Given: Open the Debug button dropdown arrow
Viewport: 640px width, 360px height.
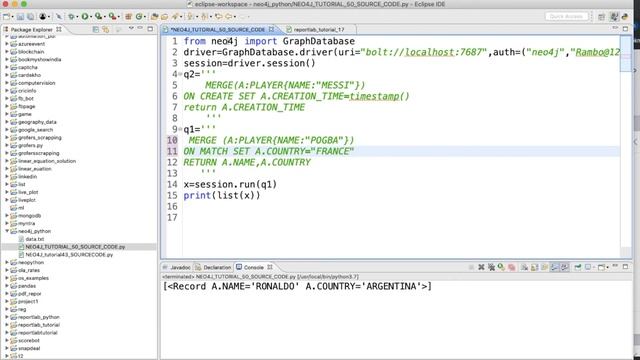Looking at the screenshot, I should [78, 17].
